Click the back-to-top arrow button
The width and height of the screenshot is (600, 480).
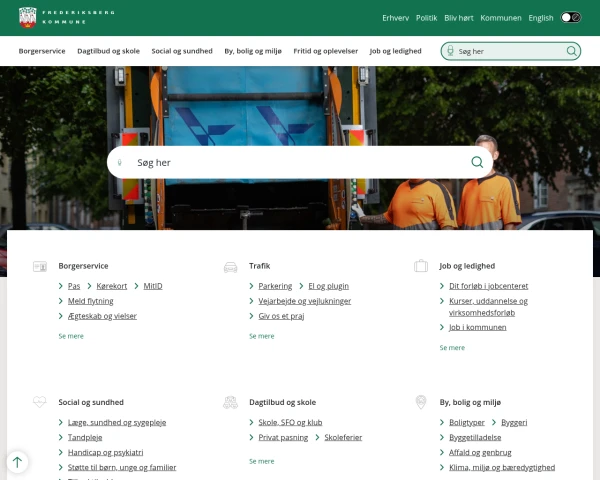click(17, 462)
